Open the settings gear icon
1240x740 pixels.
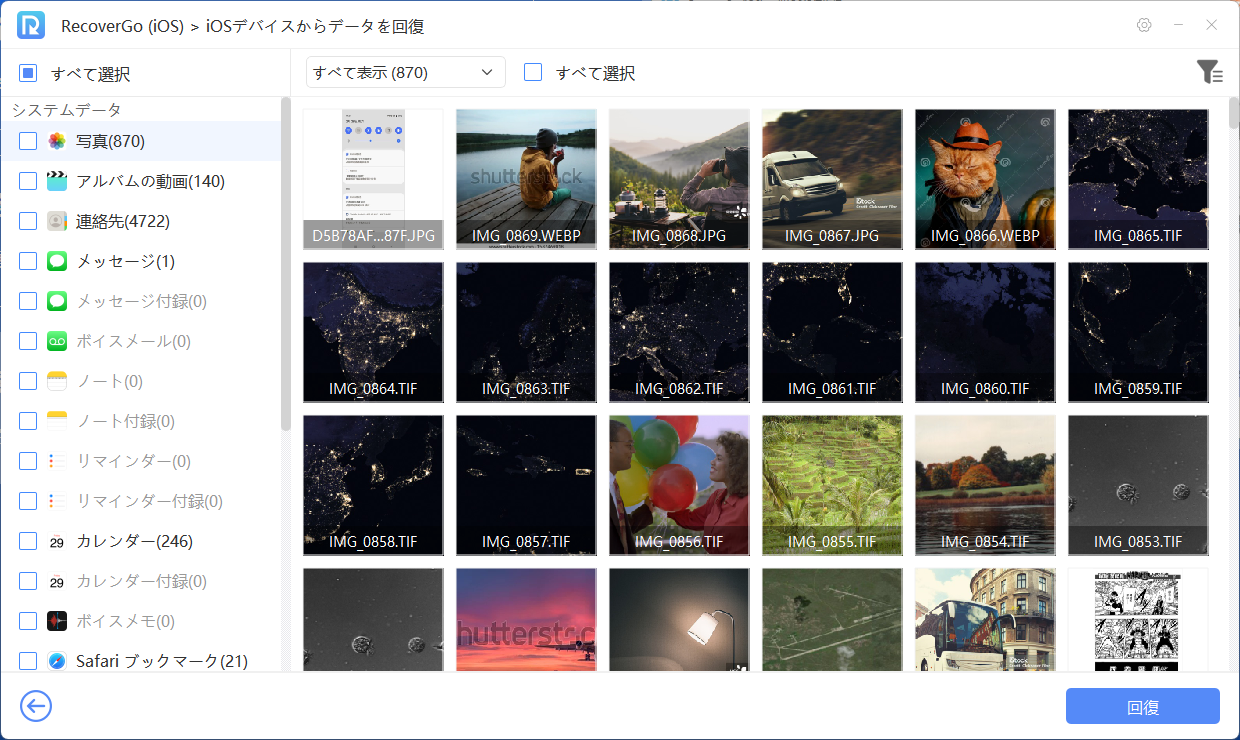[1144, 25]
